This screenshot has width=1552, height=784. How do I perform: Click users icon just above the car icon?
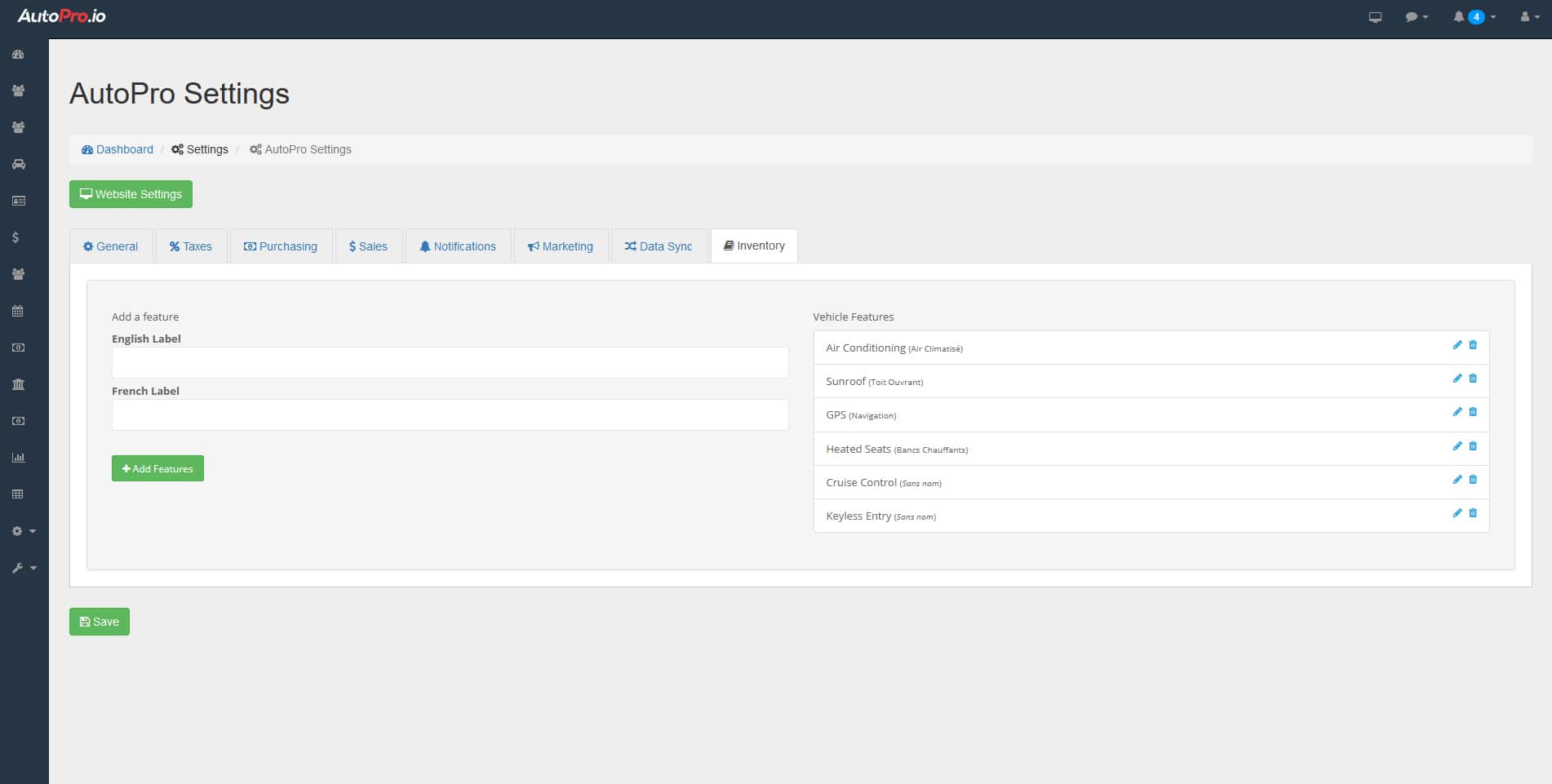click(18, 127)
